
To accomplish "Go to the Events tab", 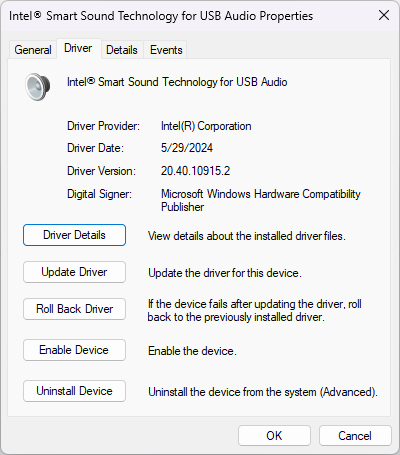I will click(166, 50).
